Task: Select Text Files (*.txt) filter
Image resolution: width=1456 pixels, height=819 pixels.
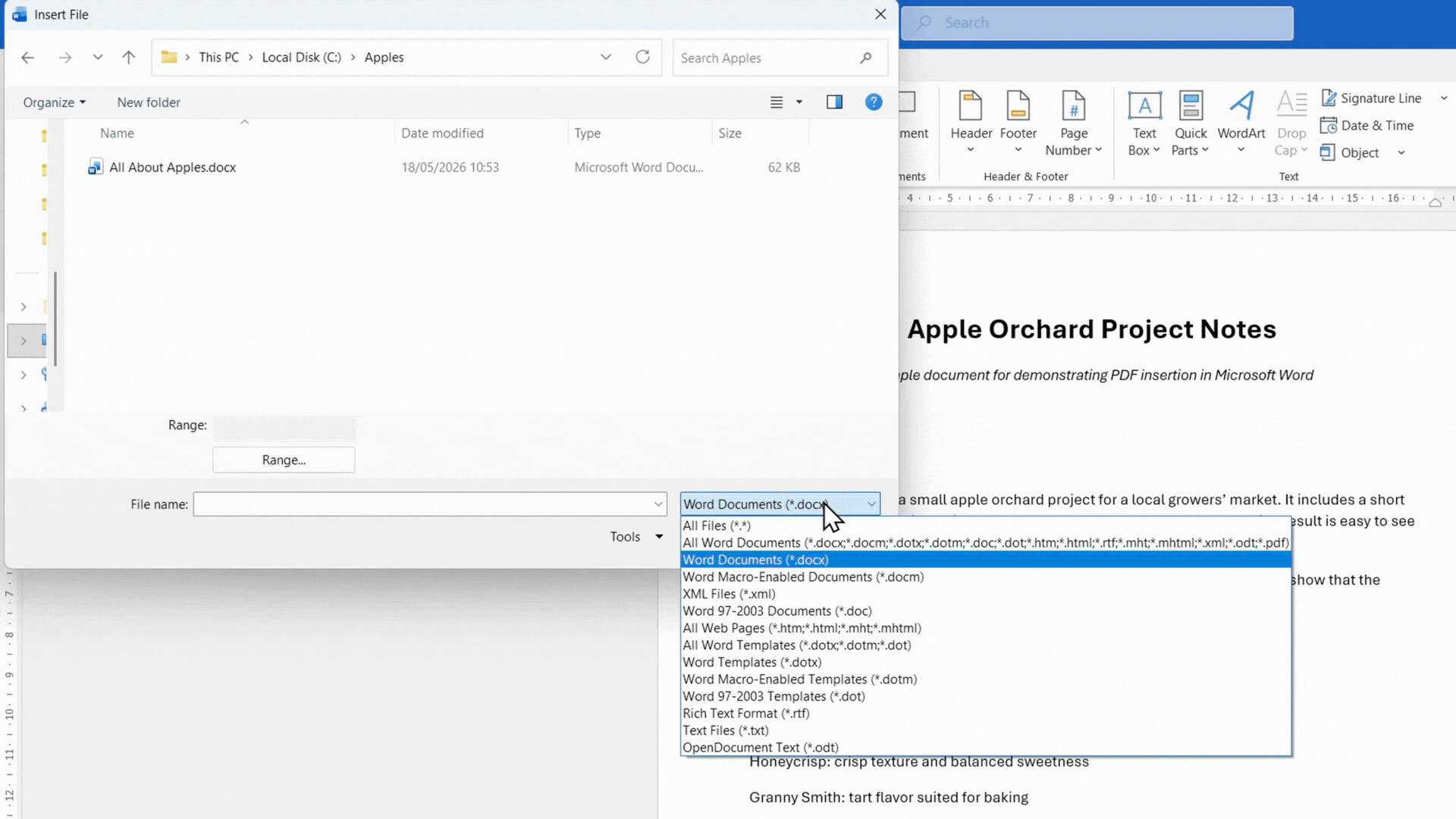Action: (986, 730)
